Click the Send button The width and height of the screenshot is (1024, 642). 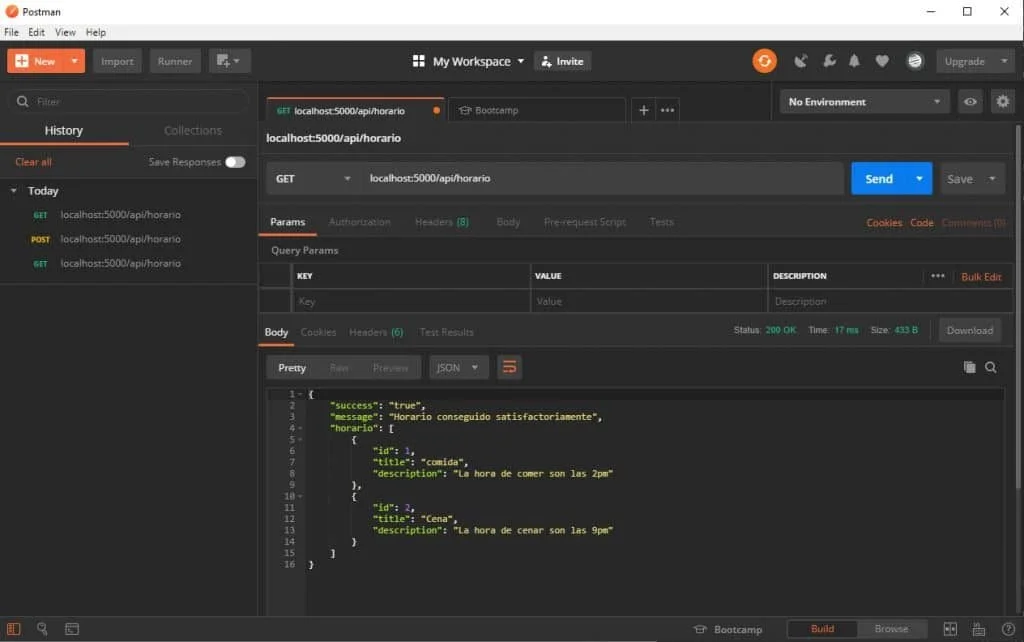[879, 178]
